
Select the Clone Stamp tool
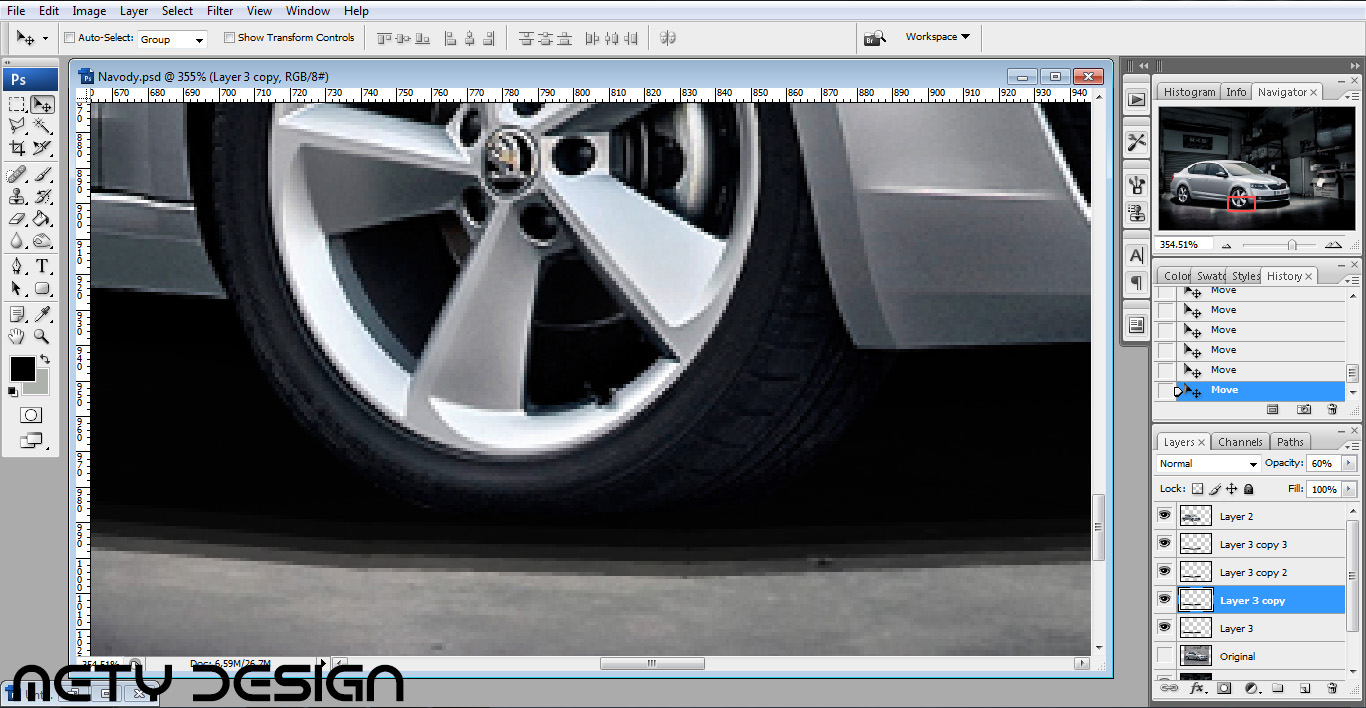click(17, 197)
